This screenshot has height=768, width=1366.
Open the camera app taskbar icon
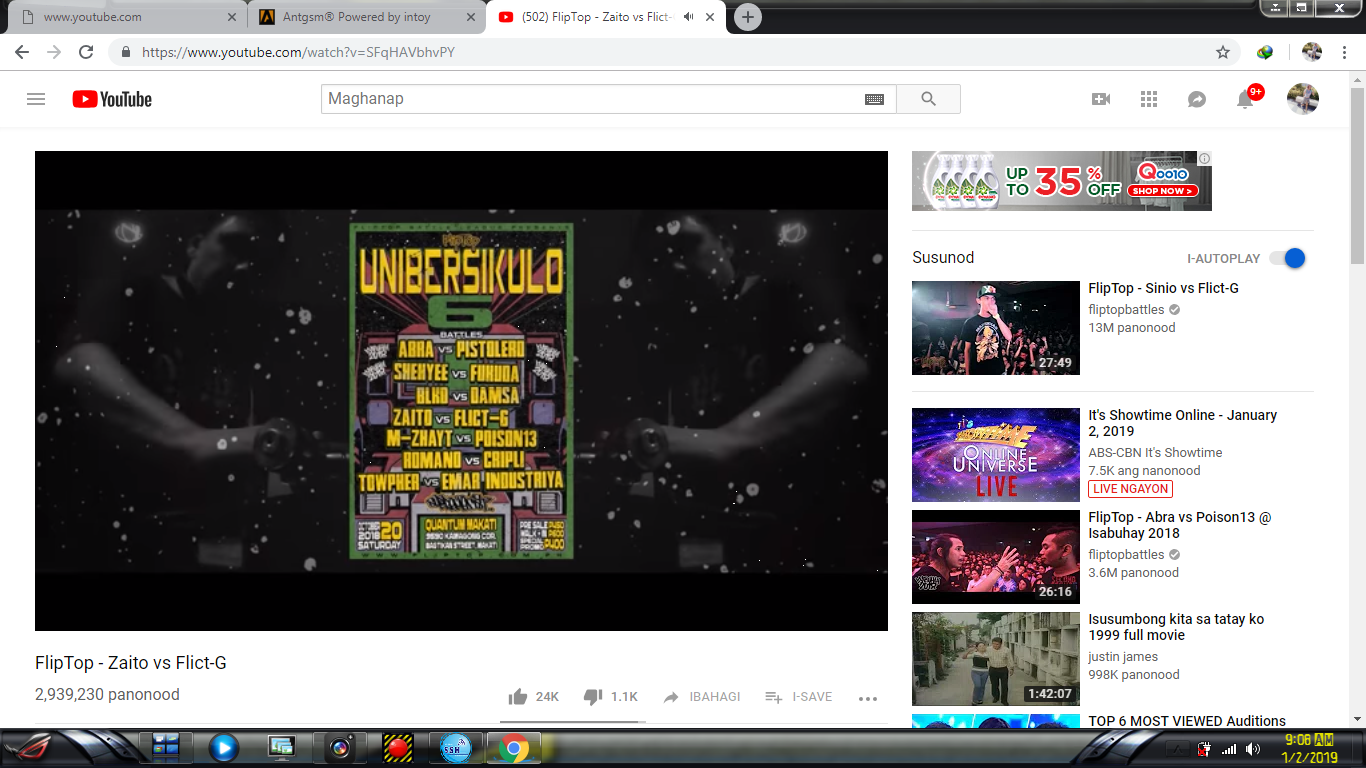tap(340, 748)
